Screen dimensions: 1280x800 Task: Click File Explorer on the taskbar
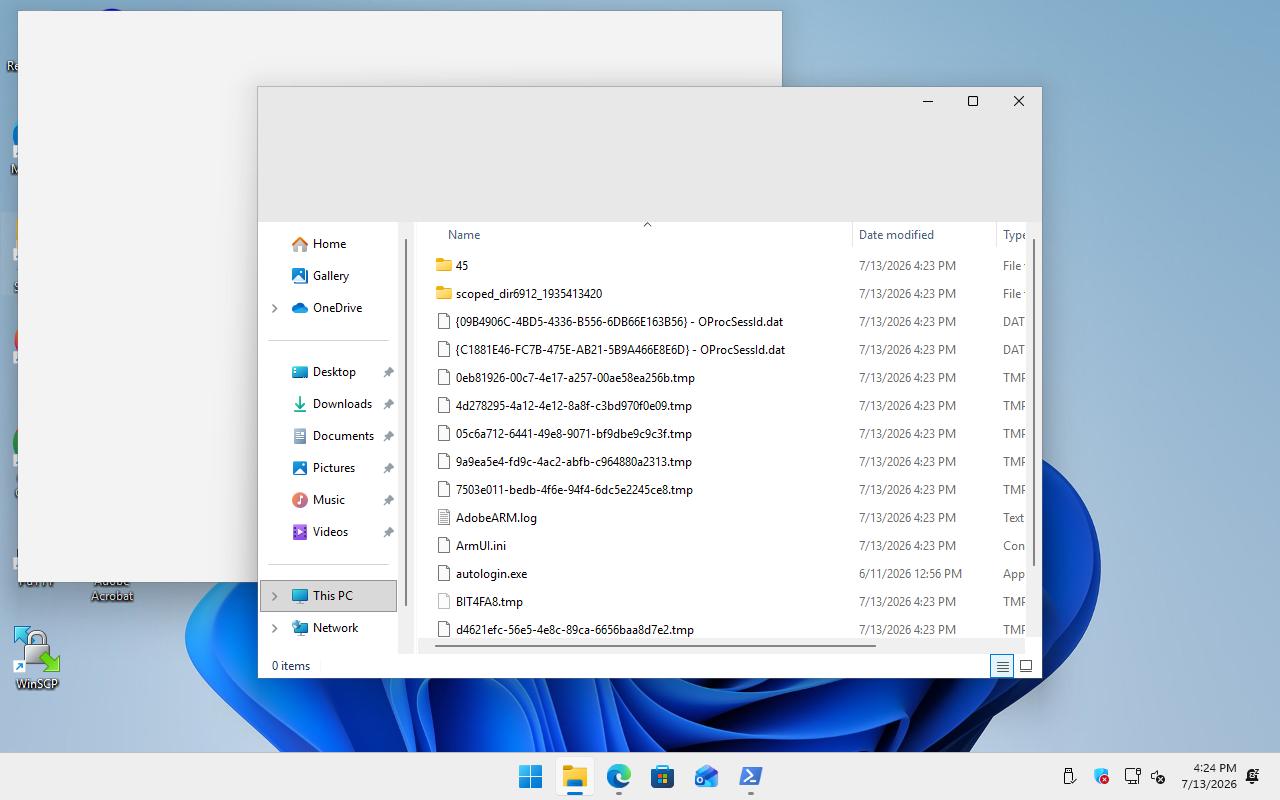pyautogui.click(x=574, y=776)
